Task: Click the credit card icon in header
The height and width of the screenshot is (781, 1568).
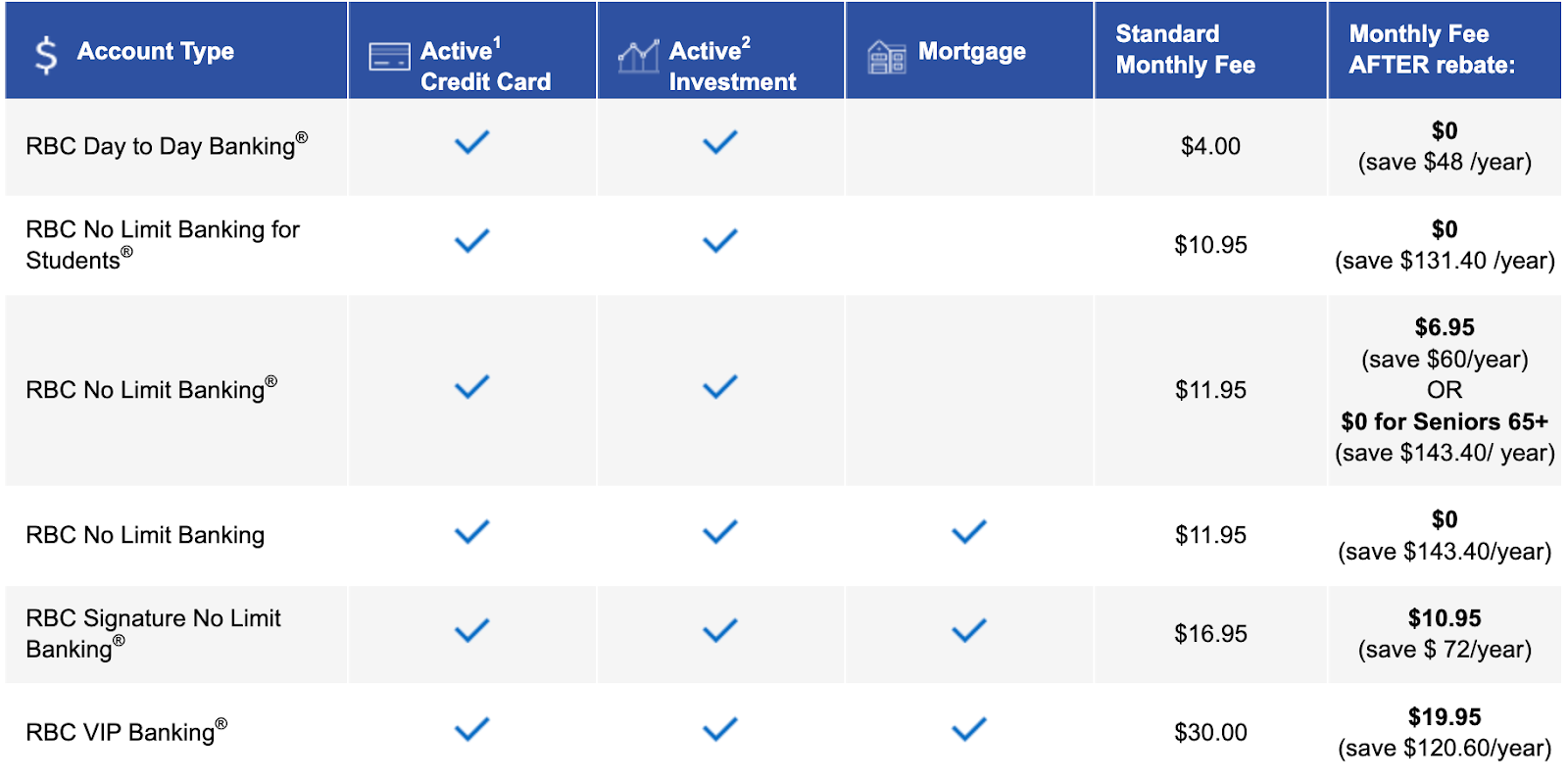Action: pos(389,56)
